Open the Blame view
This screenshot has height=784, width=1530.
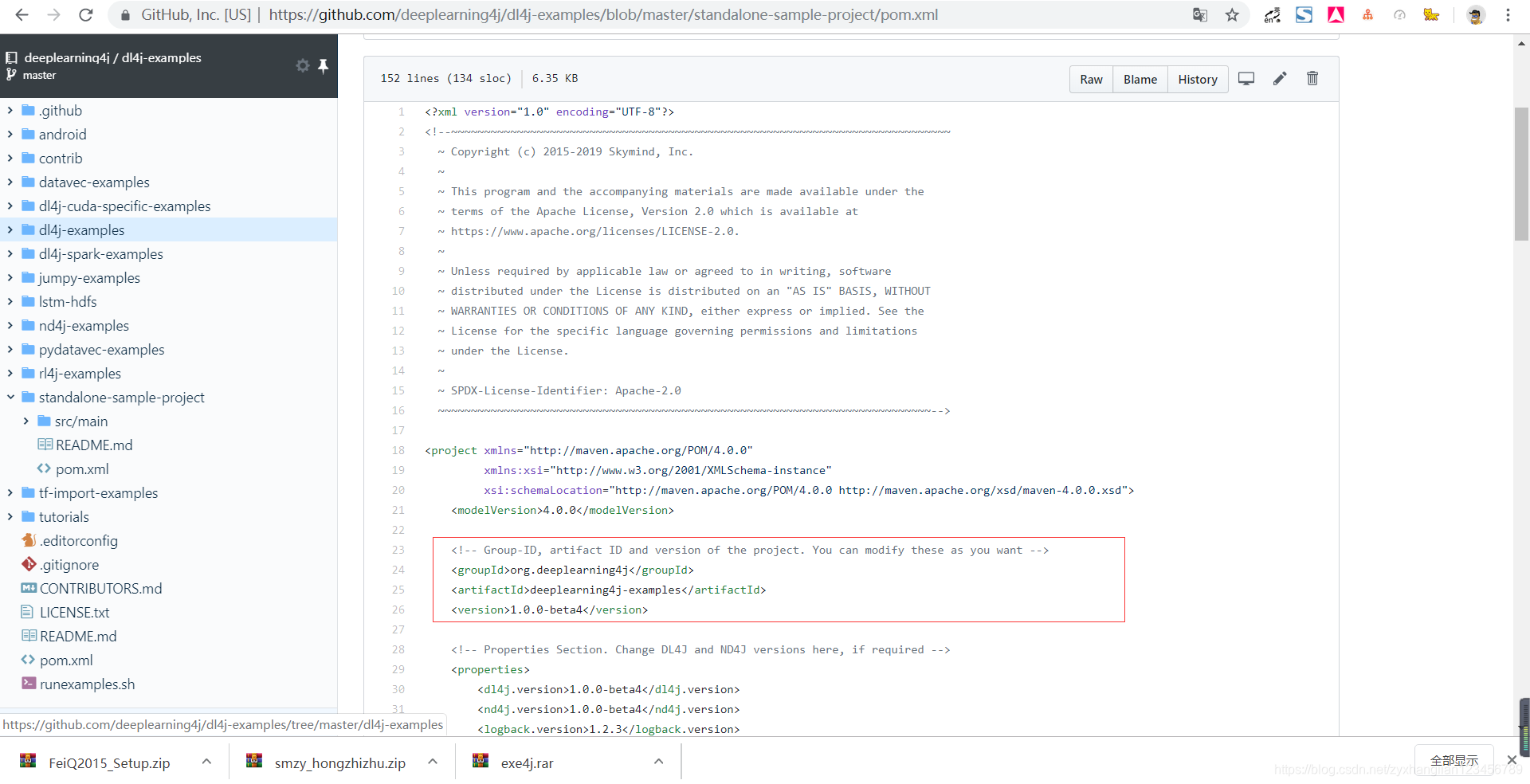1140,79
